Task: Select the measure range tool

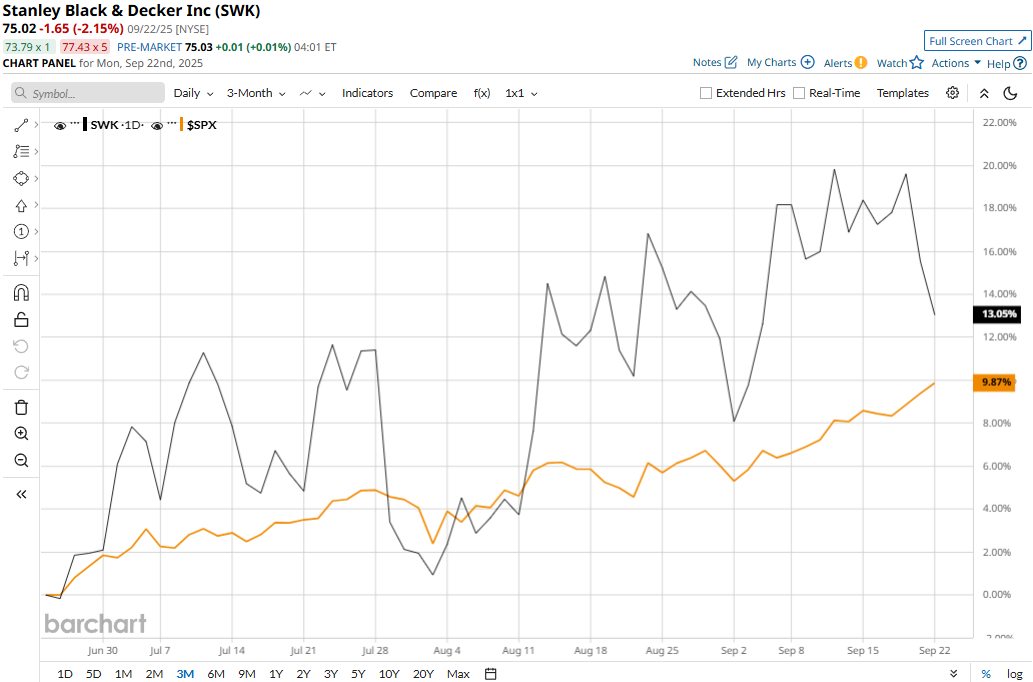Action: click(x=21, y=258)
